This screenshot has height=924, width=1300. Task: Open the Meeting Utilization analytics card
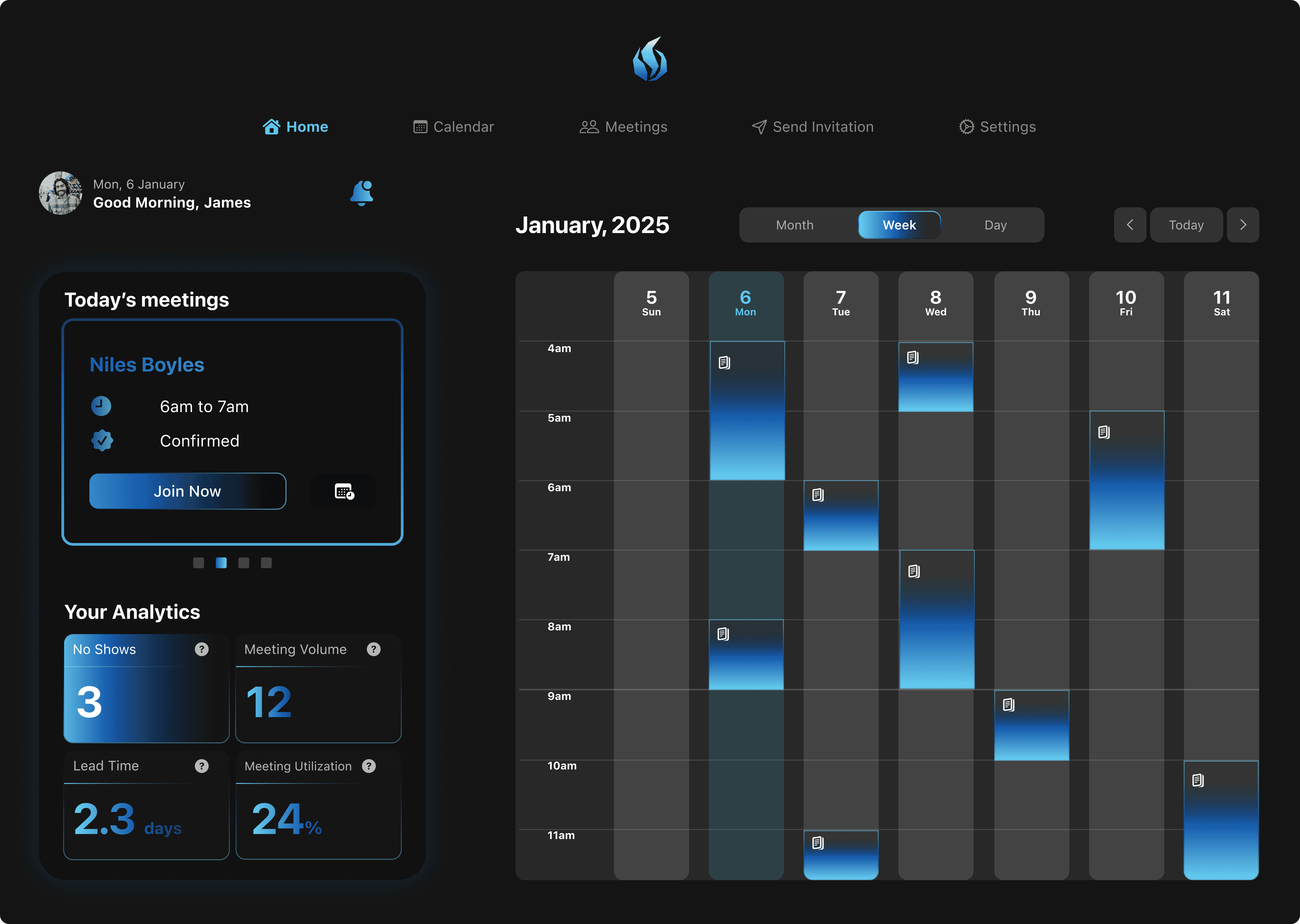[x=318, y=805]
